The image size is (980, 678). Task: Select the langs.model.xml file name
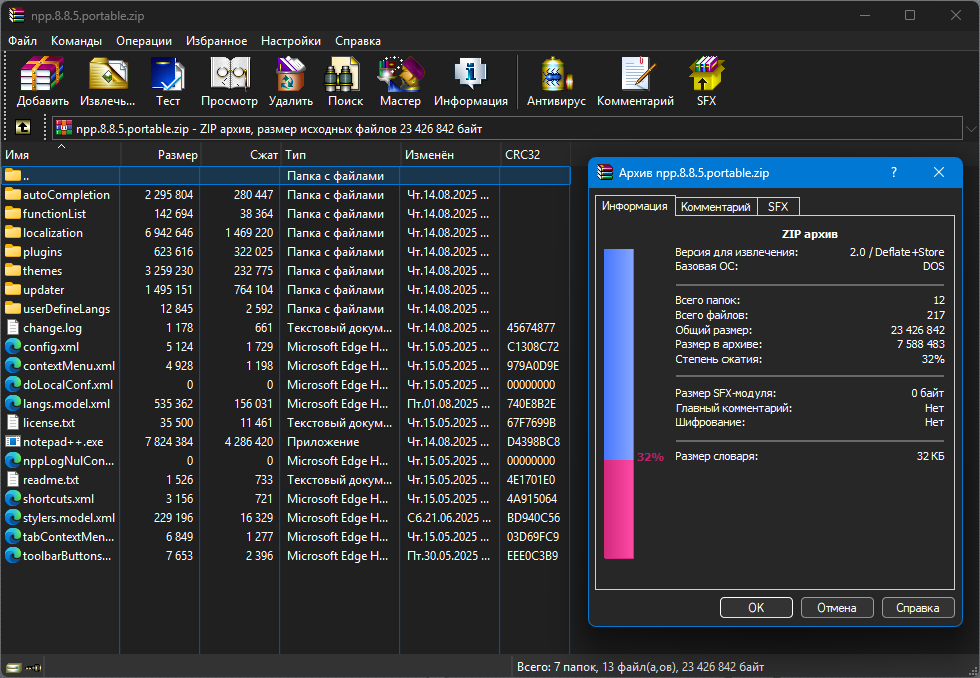66,404
